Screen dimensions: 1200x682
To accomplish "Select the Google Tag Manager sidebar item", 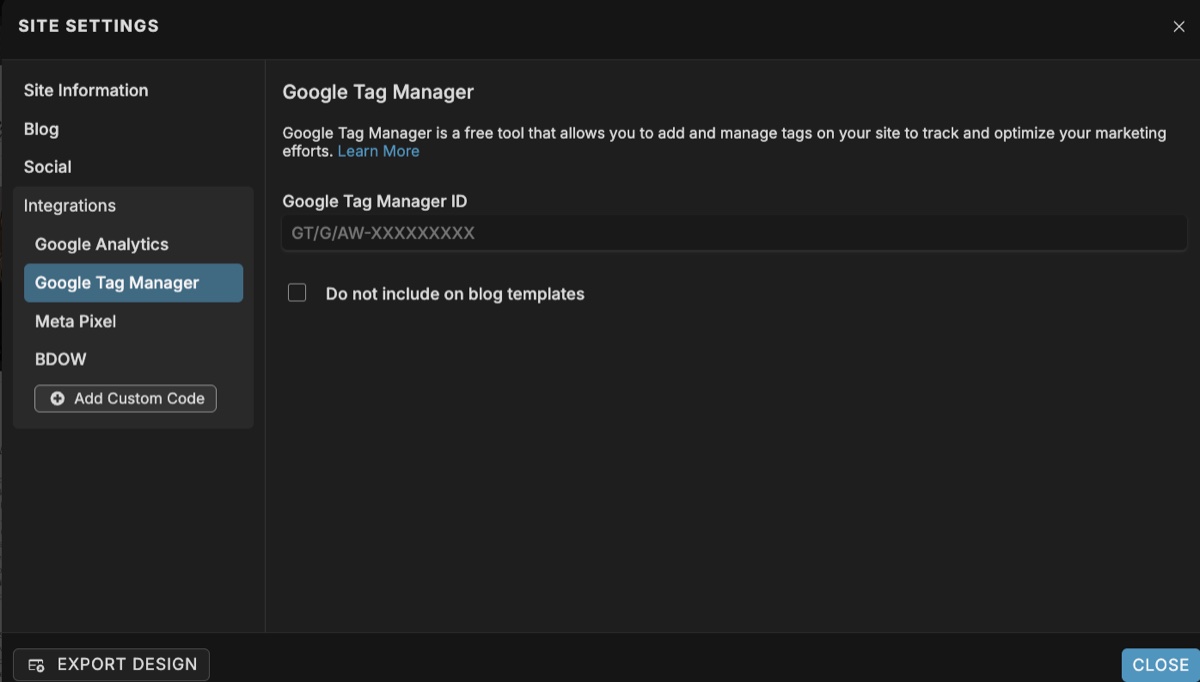I will pos(133,283).
